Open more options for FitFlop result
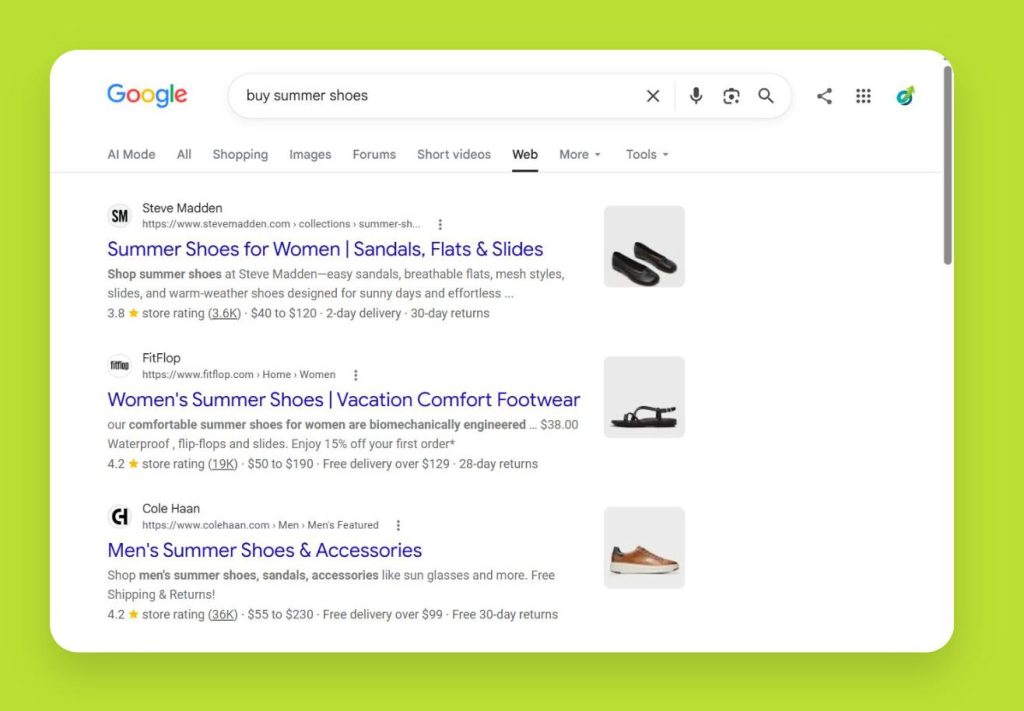Image resolution: width=1024 pixels, height=711 pixels. (x=356, y=375)
